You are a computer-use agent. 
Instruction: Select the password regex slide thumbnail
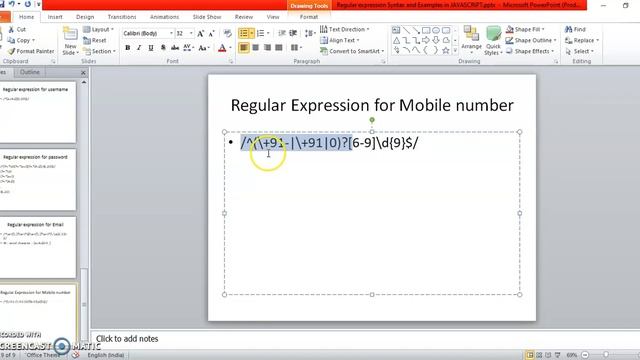pos(38,180)
